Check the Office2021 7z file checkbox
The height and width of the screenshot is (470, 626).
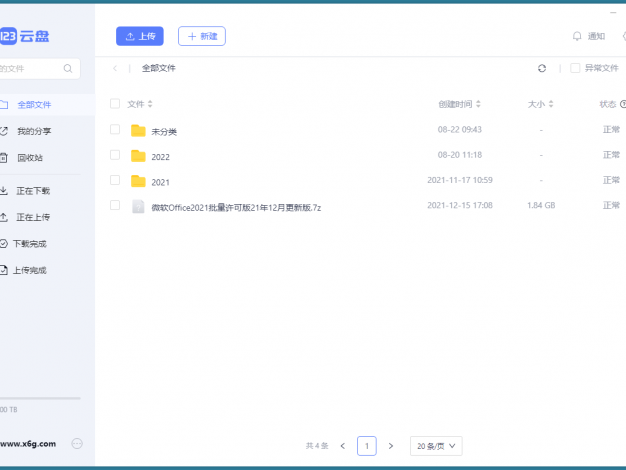pos(115,205)
